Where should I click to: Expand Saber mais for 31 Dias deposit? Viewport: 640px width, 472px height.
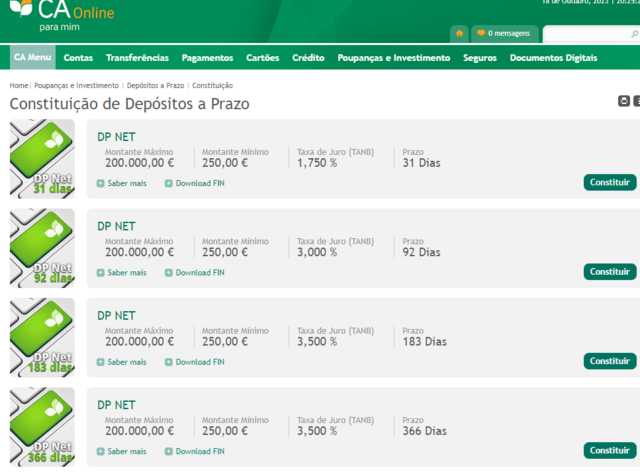tap(122, 183)
